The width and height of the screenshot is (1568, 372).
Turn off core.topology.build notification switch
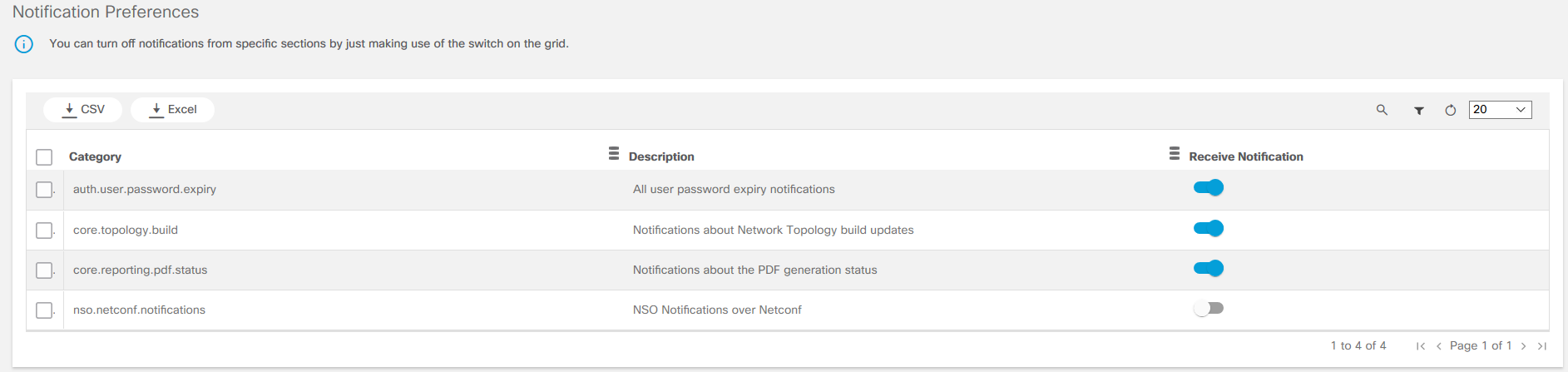(x=1209, y=228)
